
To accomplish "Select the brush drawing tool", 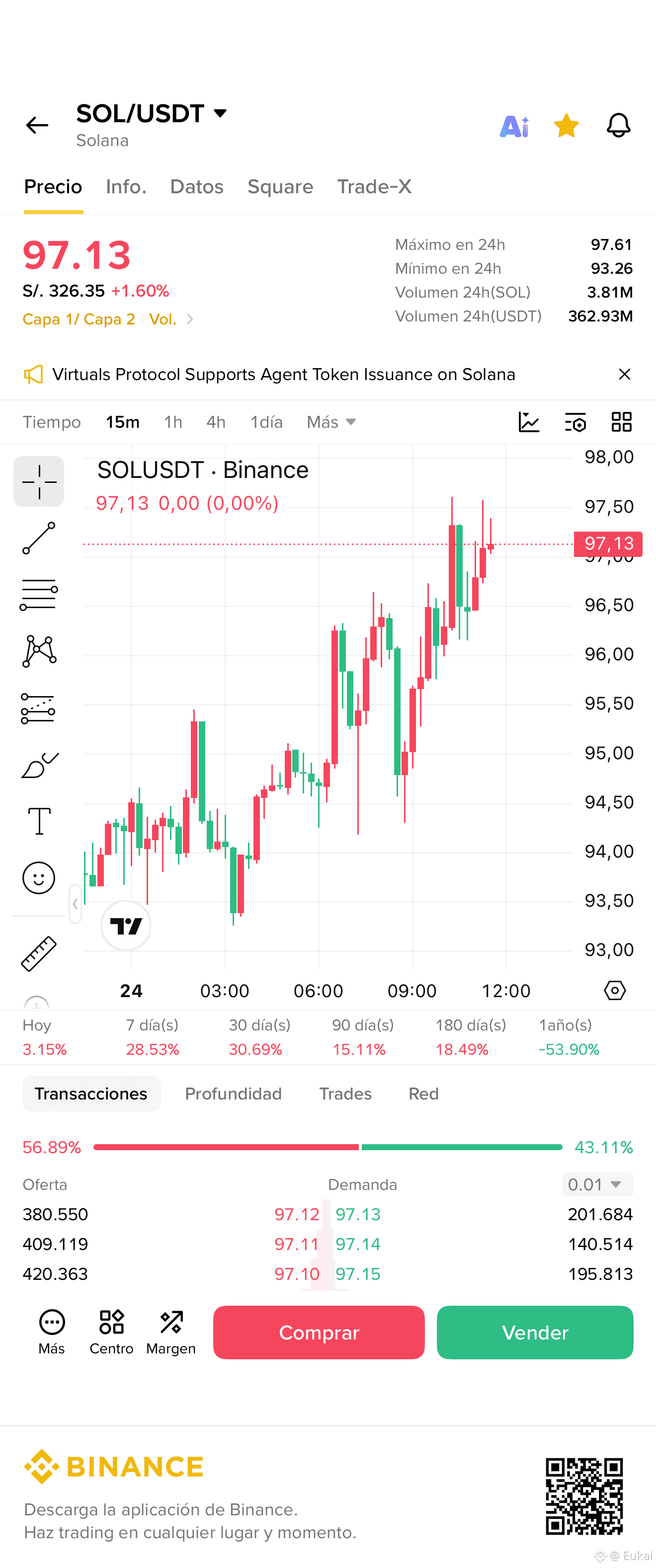I will 40,765.
